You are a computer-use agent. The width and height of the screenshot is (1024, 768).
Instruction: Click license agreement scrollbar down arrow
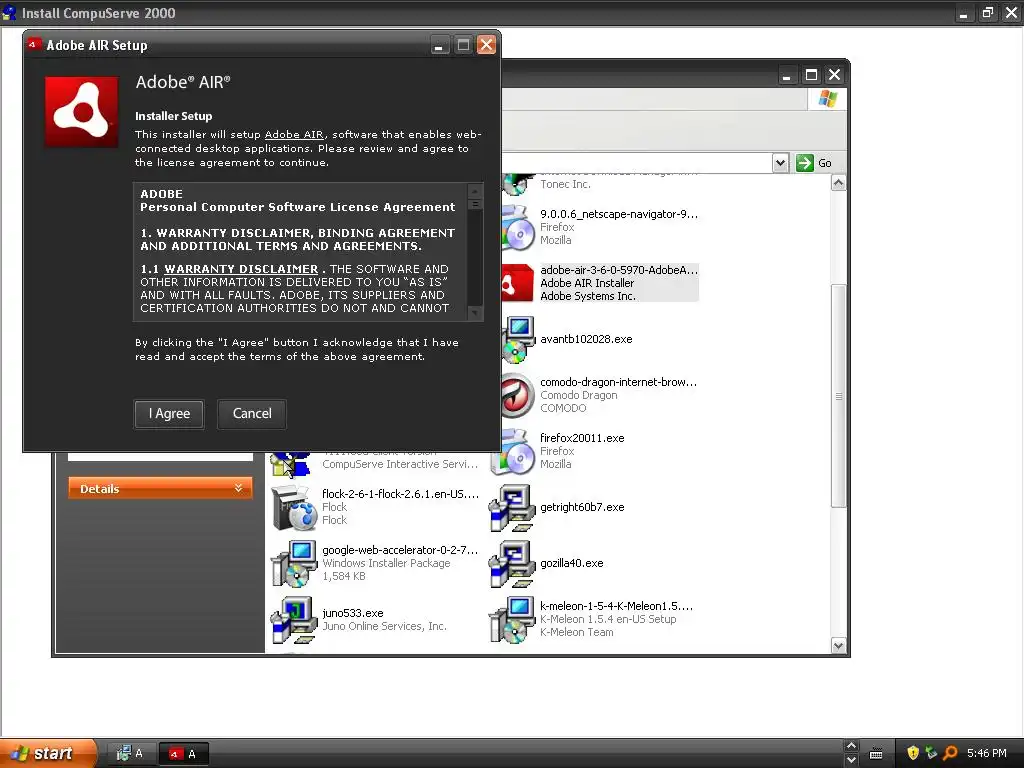coord(475,313)
